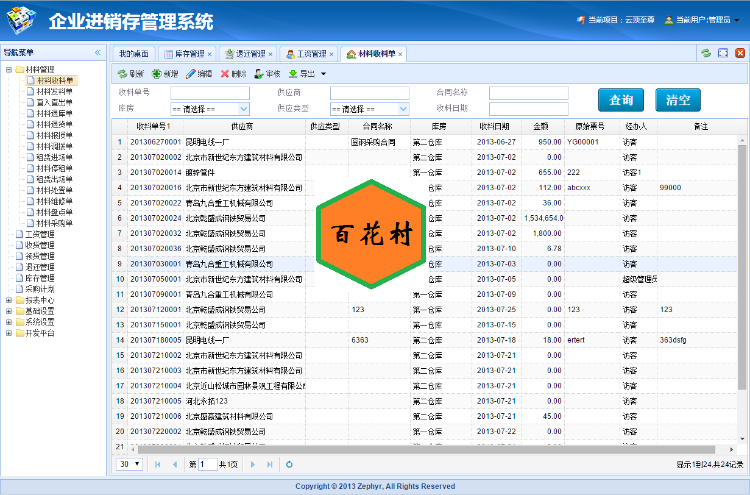Click green refresh icon at tab bar right
Screen dimensions: 750x495
click(x=706, y=52)
